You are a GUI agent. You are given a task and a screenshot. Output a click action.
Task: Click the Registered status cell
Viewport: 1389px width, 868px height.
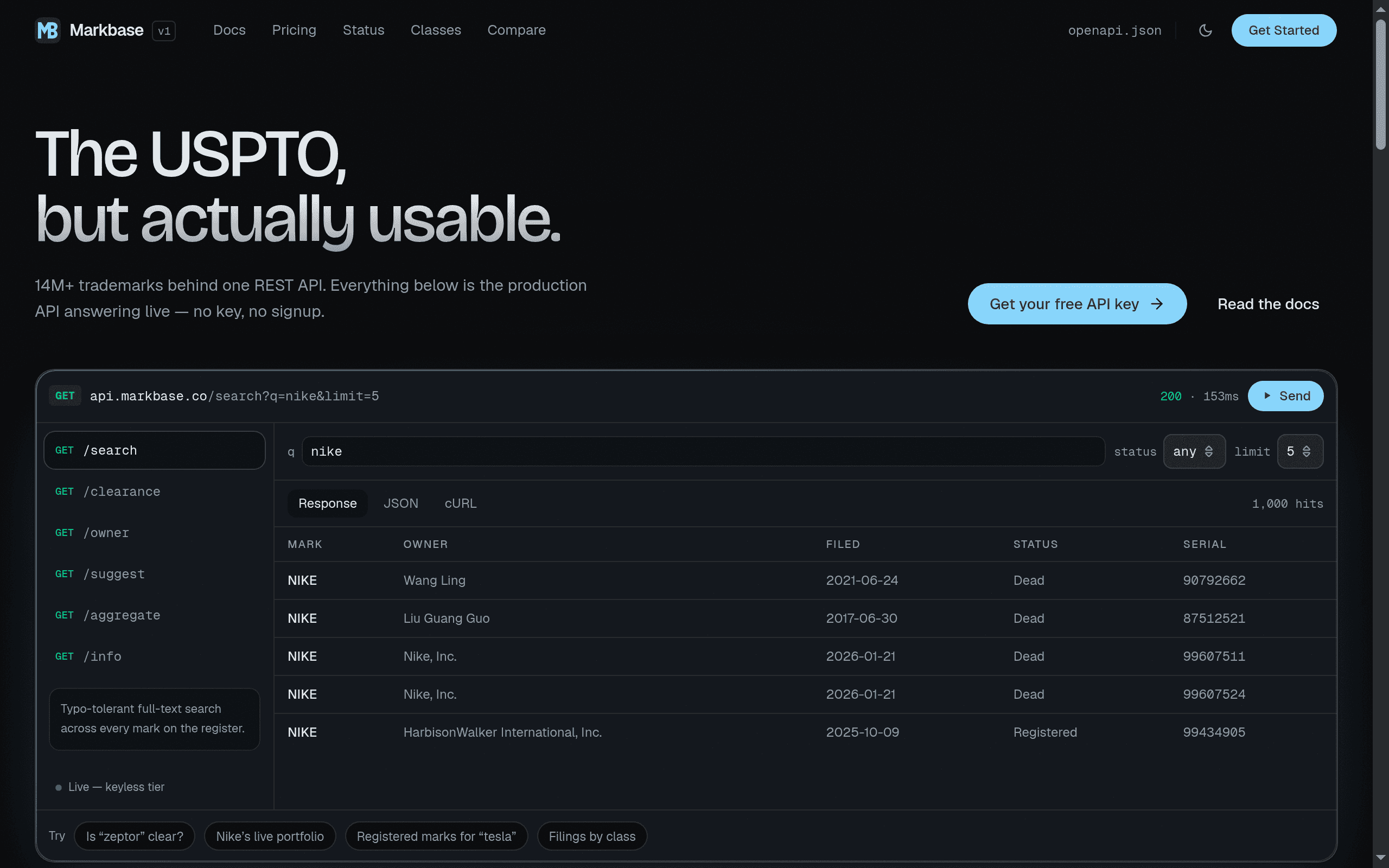click(1045, 732)
